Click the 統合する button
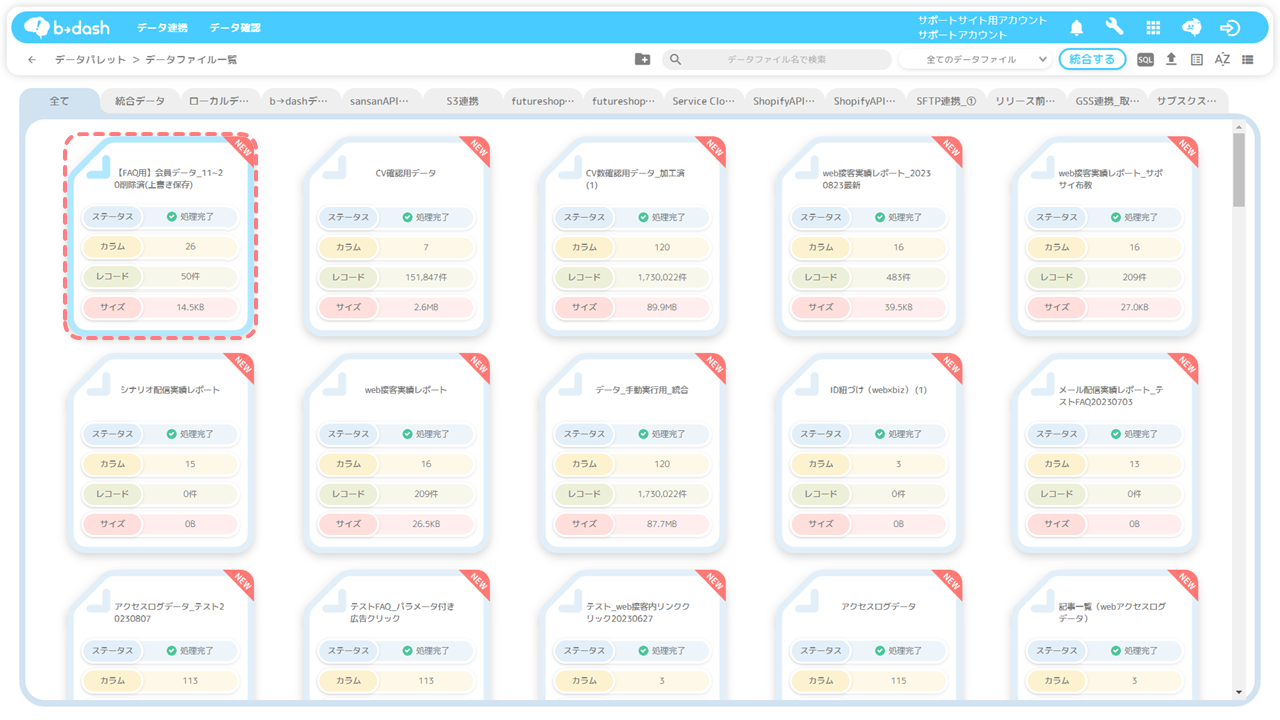Image resolution: width=1280 pixels, height=720 pixels. click(x=1092, y=59)
